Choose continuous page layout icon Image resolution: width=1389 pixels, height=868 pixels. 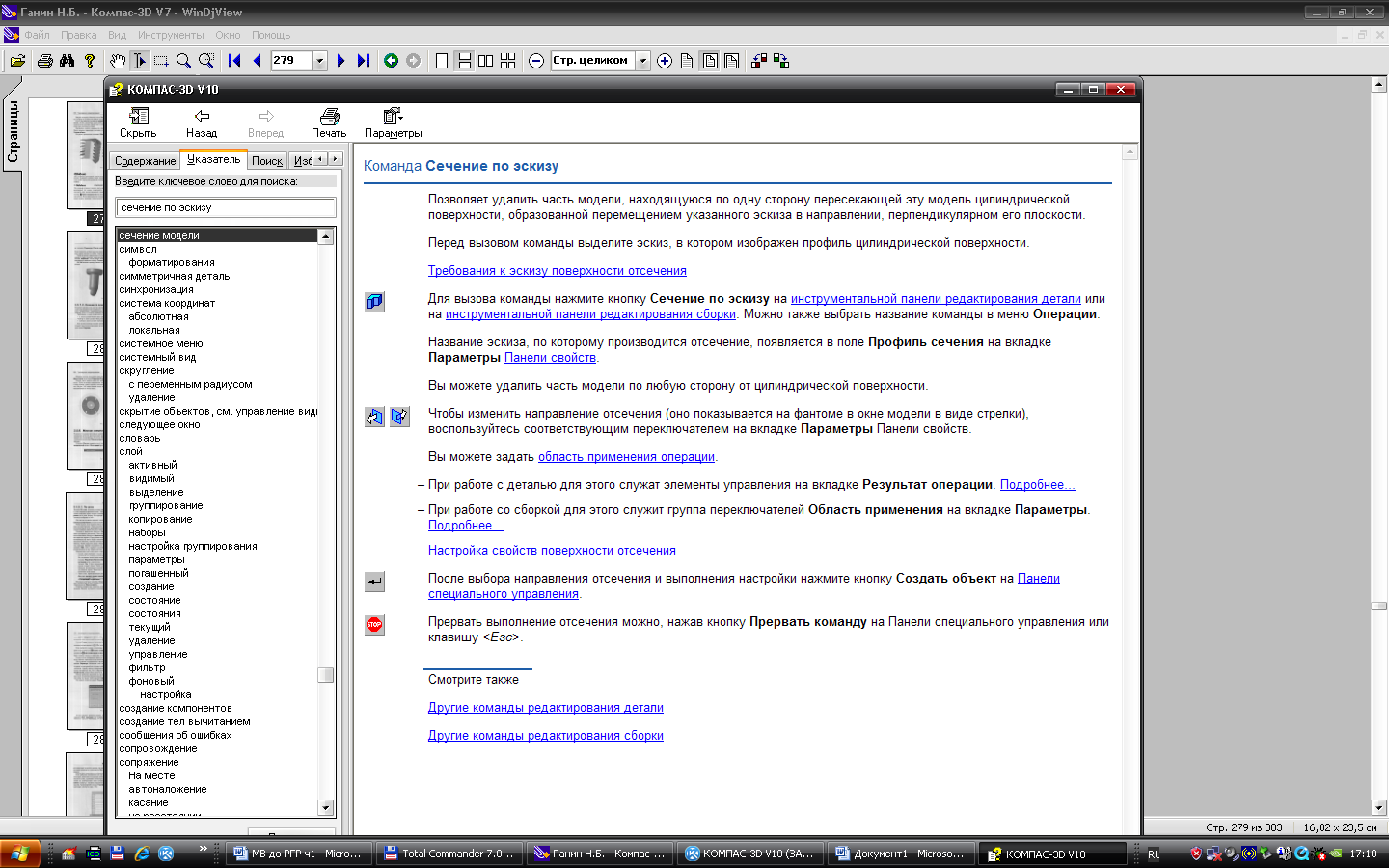click(464, 61)
